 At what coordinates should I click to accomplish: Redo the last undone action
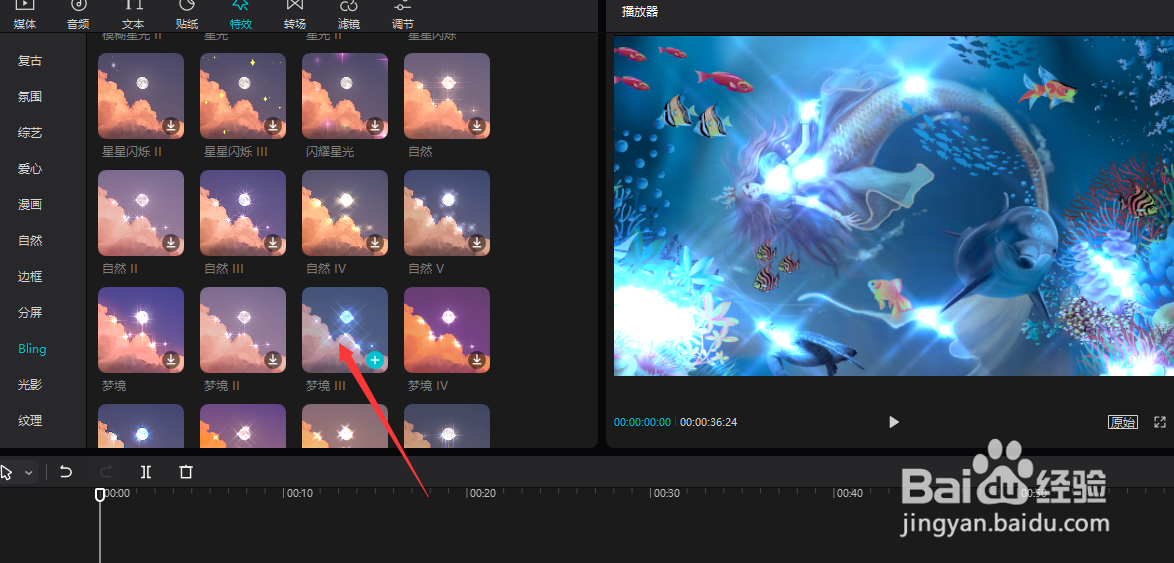click(106, 472)
